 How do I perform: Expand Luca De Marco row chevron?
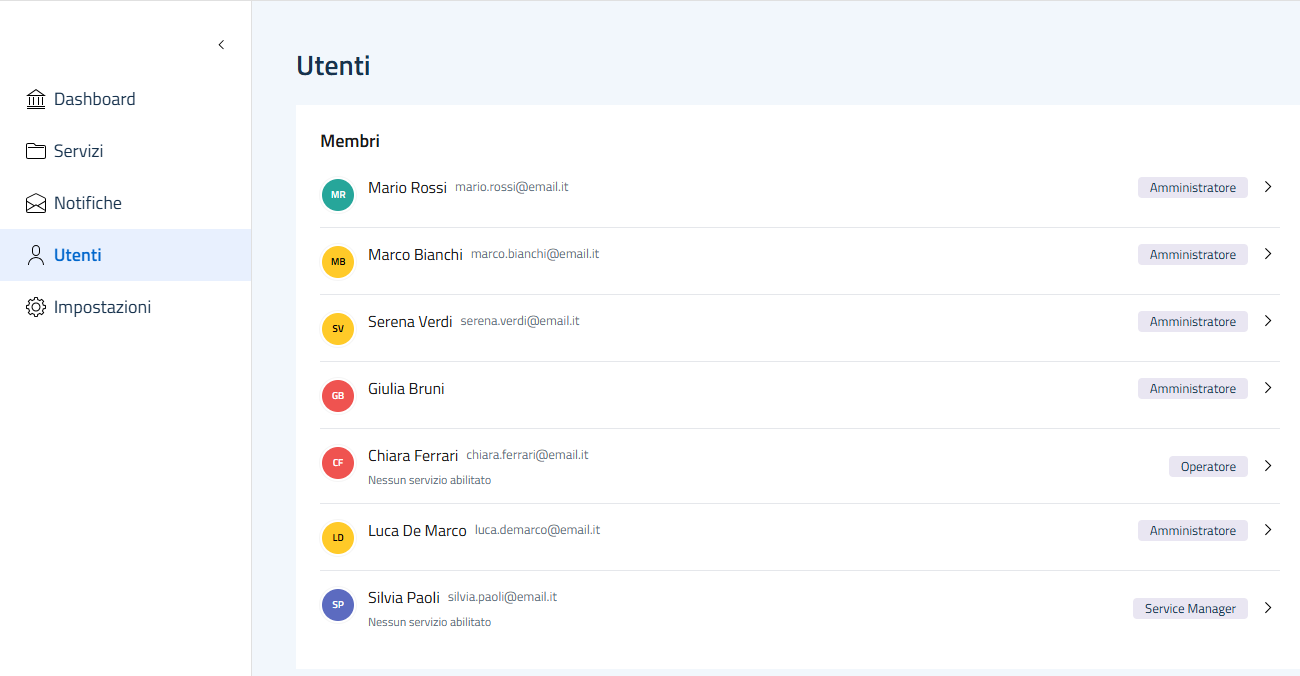tap(1268, 530)
